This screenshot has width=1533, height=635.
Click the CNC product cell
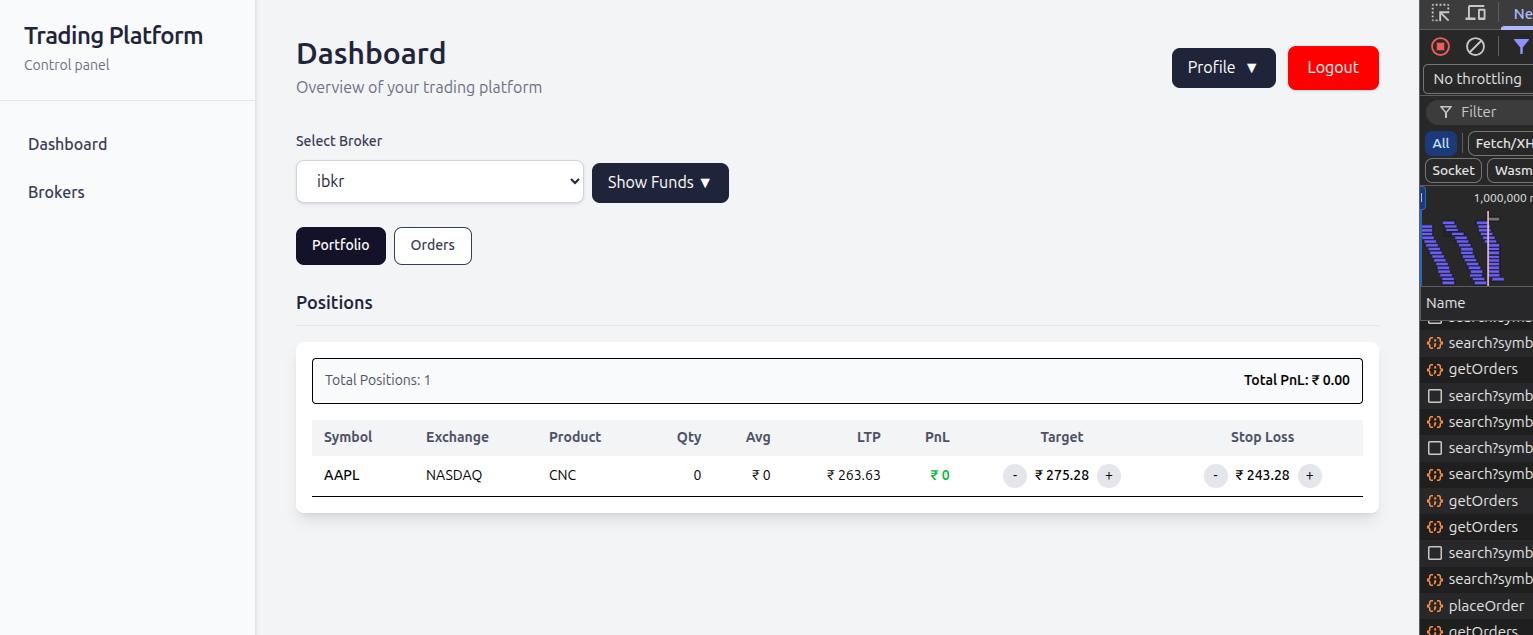pyautogui.click(x=562, y=475)
